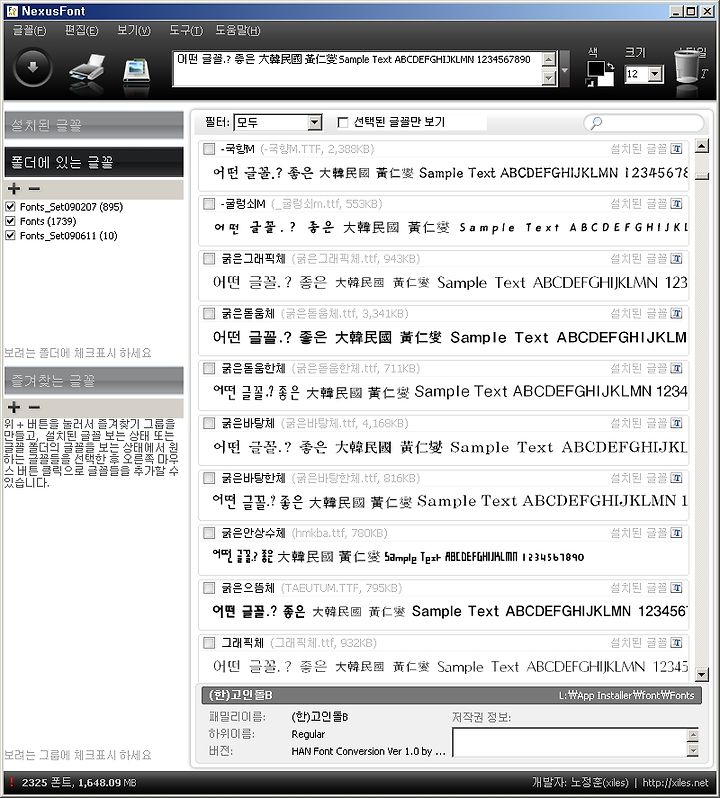Check the 굵은돋움체 font checkbox

click(x=209, y=314)
